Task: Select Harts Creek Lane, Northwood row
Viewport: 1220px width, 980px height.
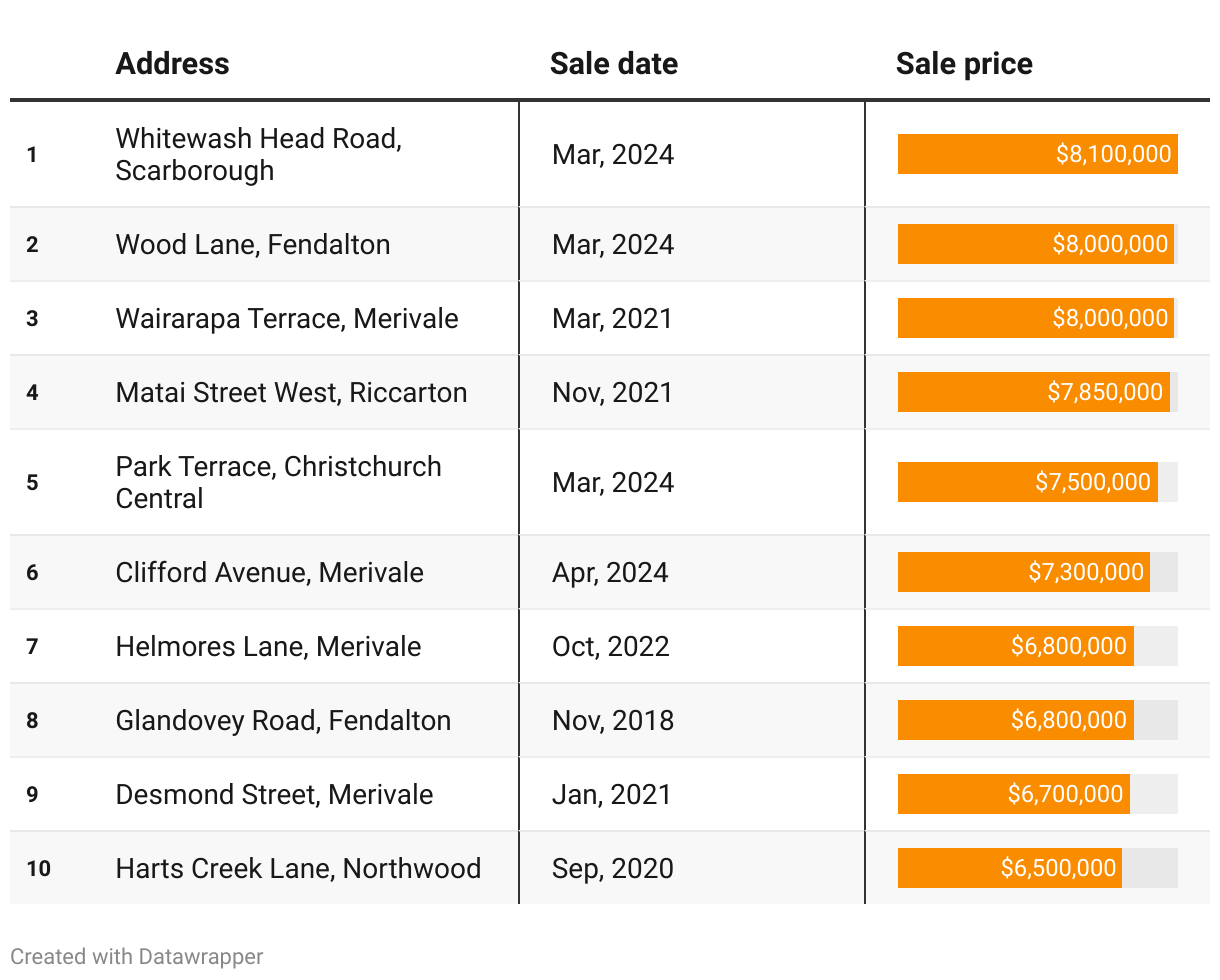Action: (610, 868)
